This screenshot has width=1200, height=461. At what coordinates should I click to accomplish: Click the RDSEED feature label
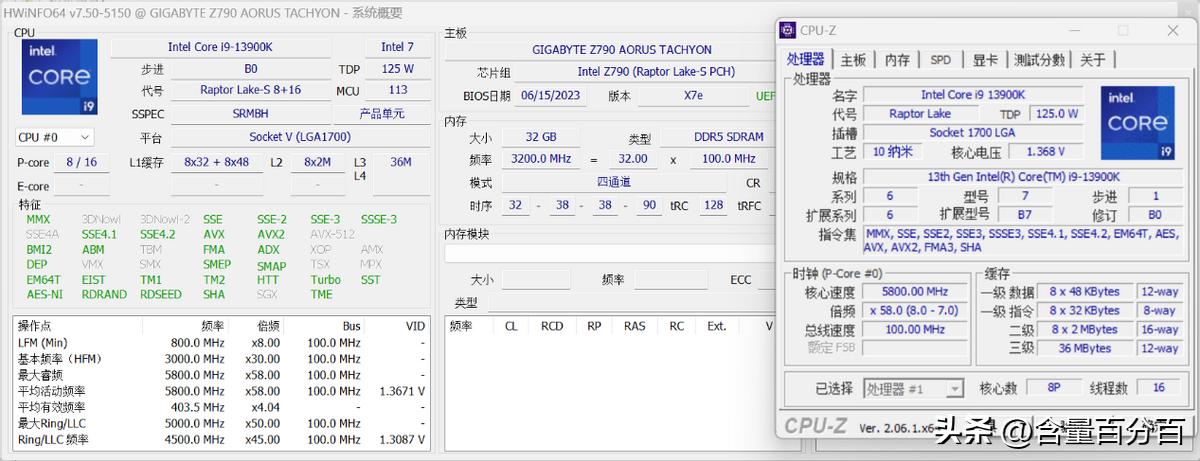point(161,295)
